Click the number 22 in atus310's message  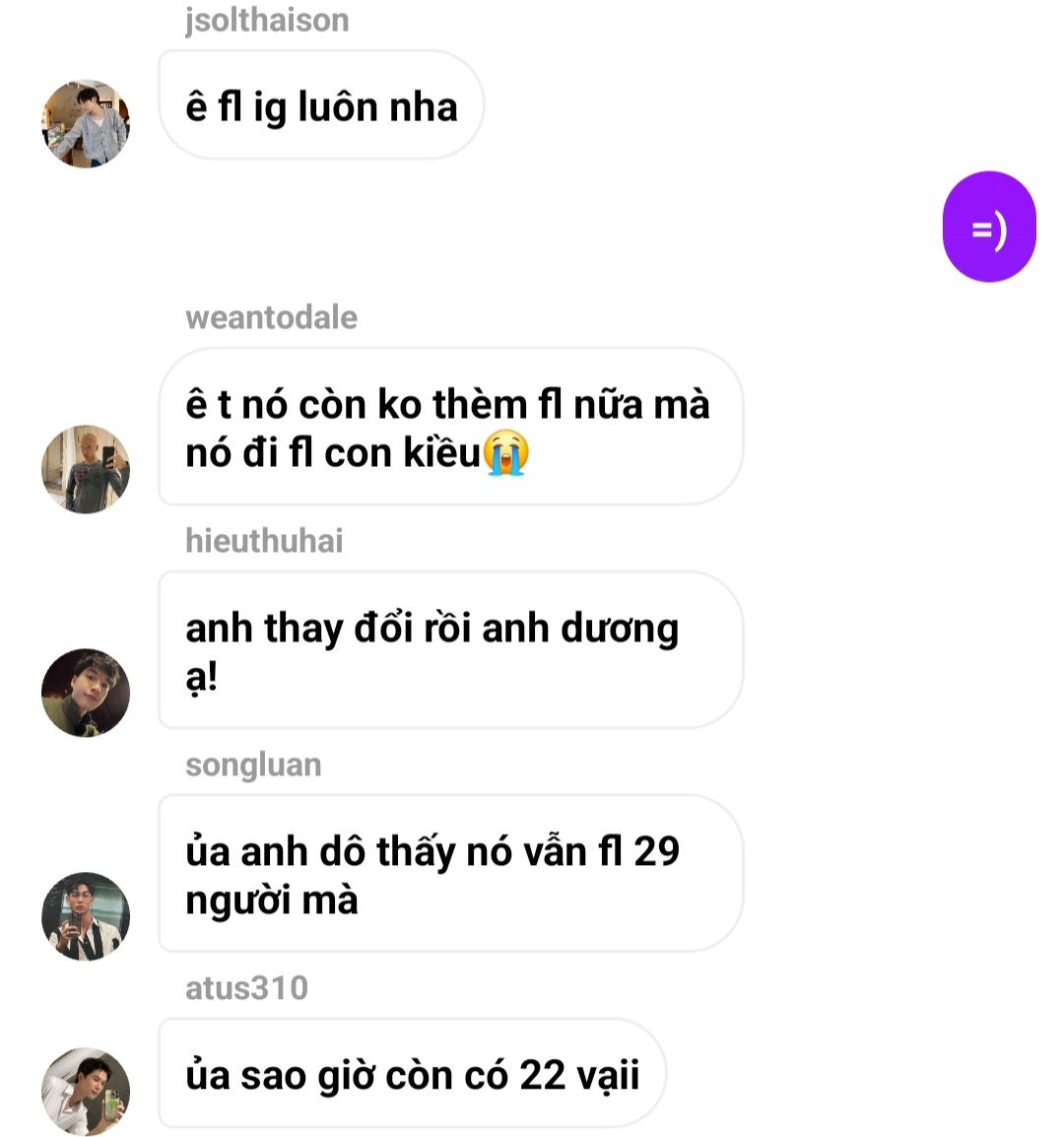(542, 1075)
